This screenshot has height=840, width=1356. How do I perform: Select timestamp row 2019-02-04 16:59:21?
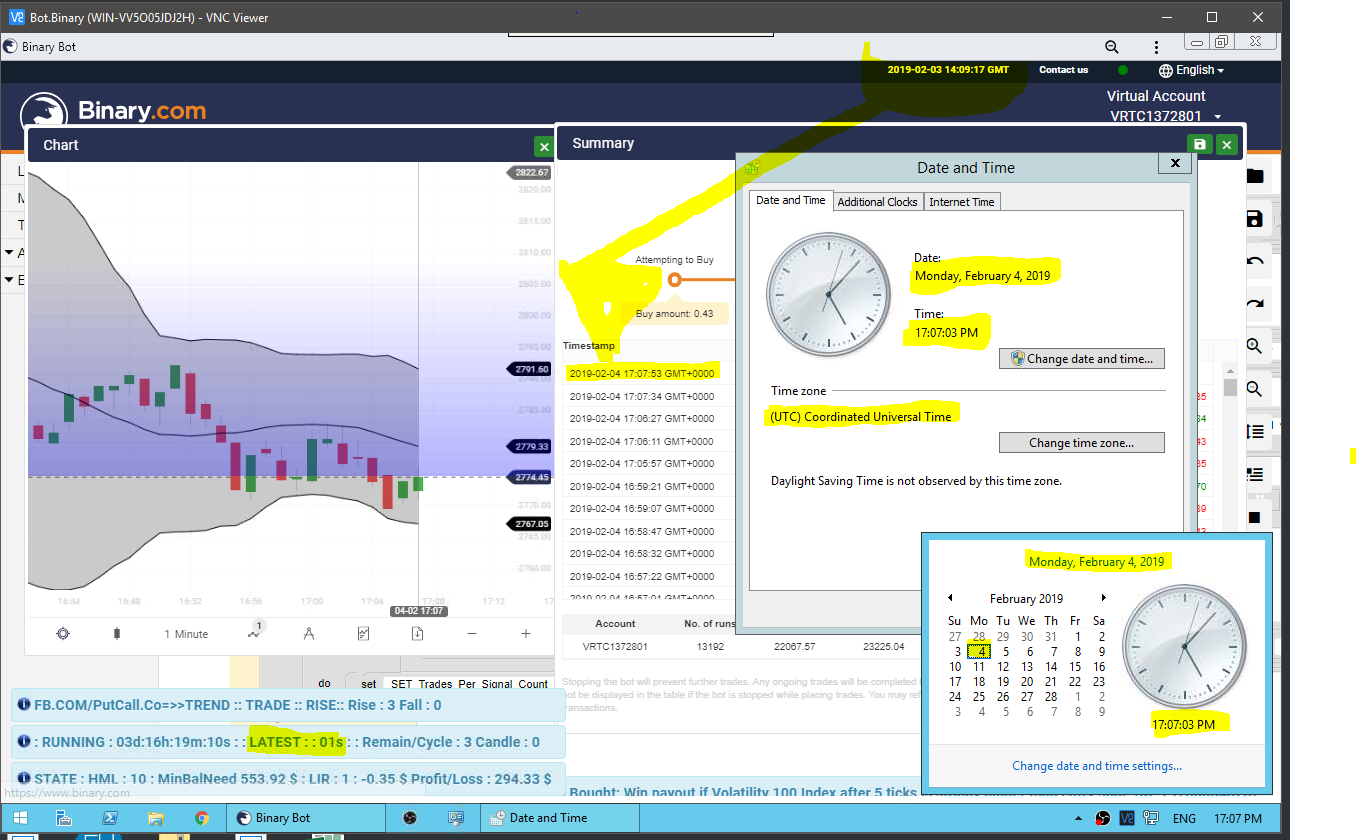(641, 486)
